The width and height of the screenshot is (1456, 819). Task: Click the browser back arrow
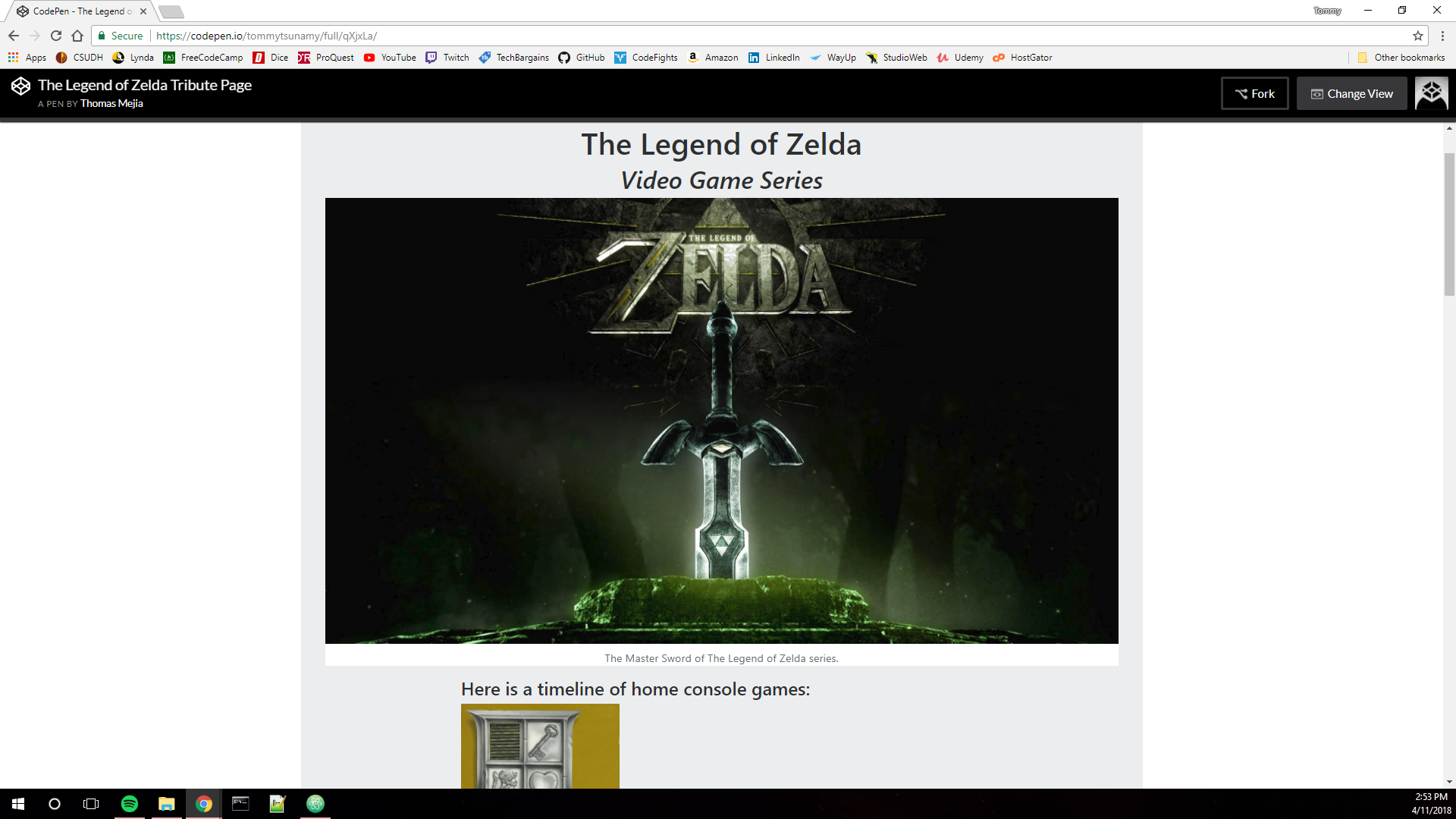(x=14, y=36)
